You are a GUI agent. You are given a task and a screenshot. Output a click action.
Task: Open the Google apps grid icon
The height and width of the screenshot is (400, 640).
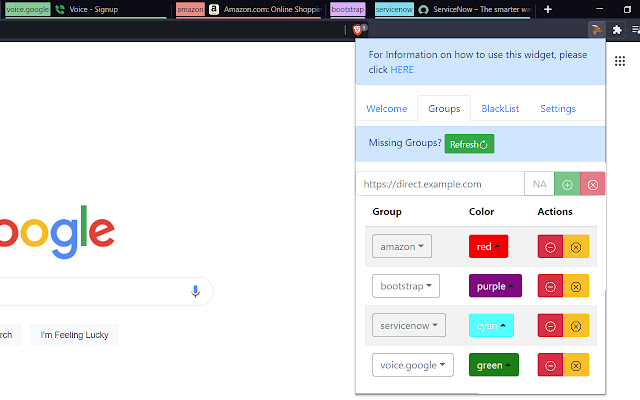pos(620,61)
